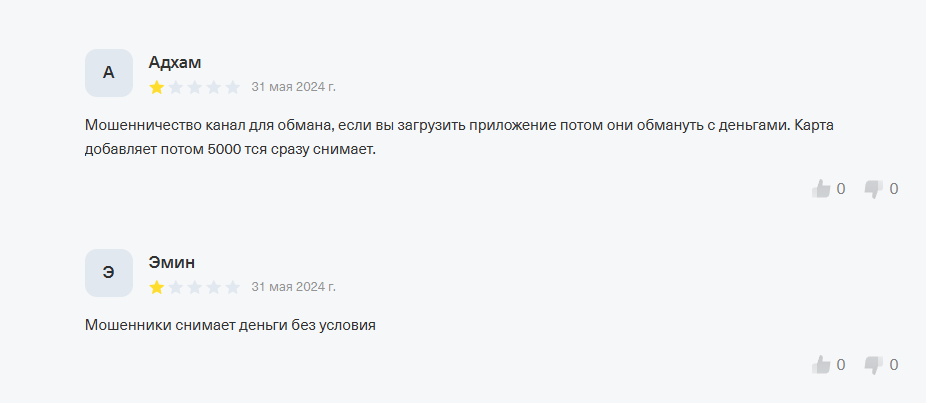Screen dimensions: 926x403
Task: Click Эмин's review text 'Мошенники снимает деньги'
Action: click(x=230, y=325)
